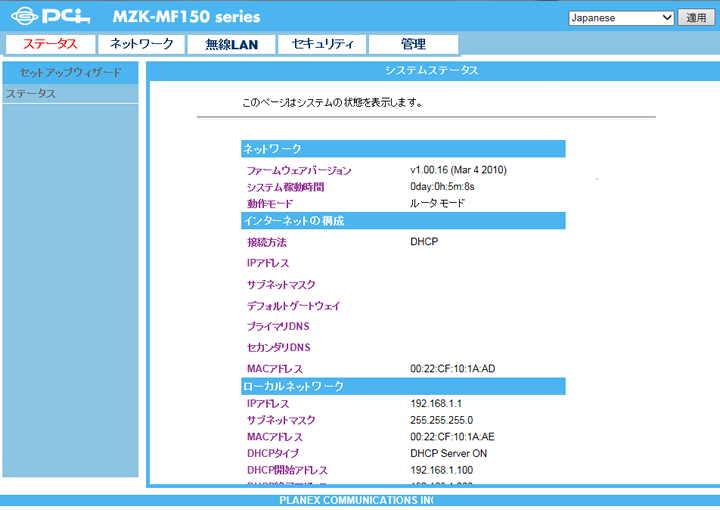This screenshot has height=510, width=720.
Task: Click the DHCP connection method value
Action: [x=424, y=241]
